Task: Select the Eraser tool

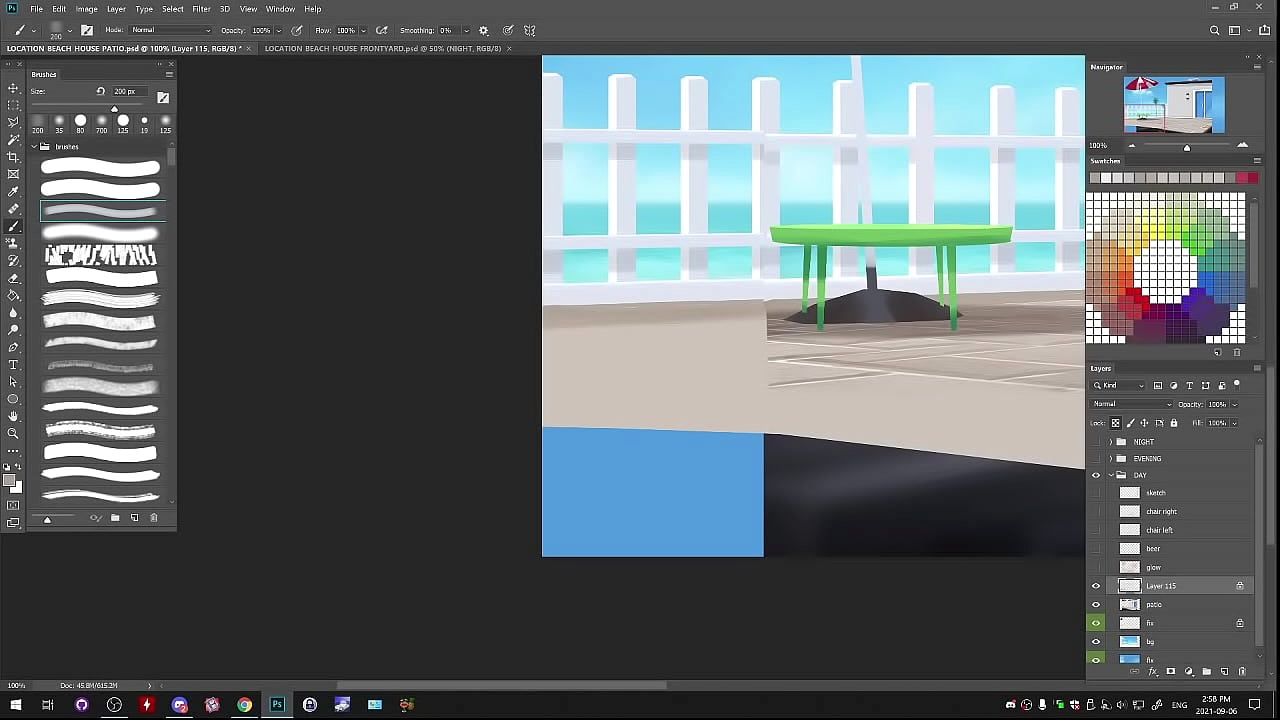Action: tap(13, 278)
